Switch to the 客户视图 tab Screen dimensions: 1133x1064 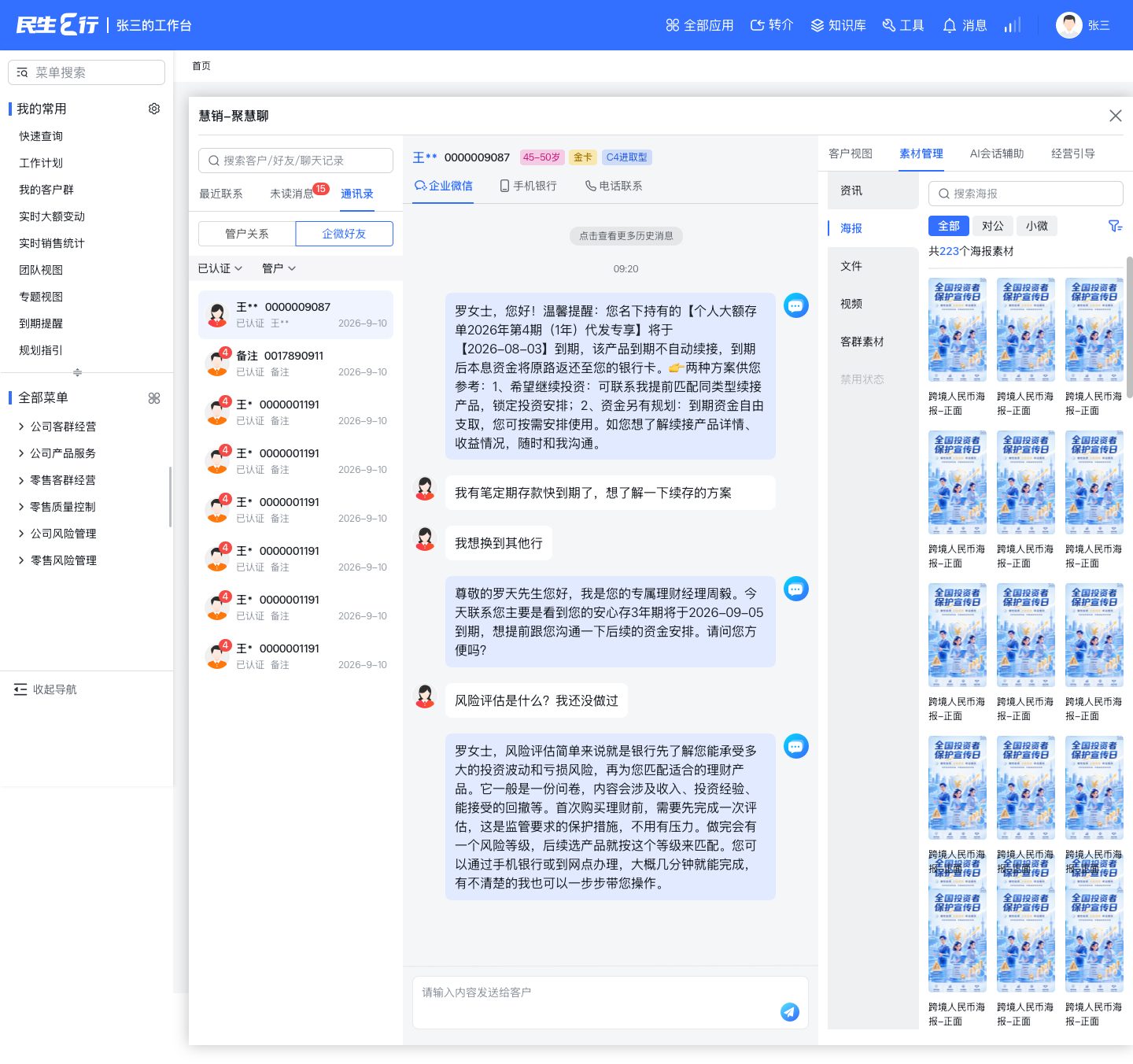(851, 153)
